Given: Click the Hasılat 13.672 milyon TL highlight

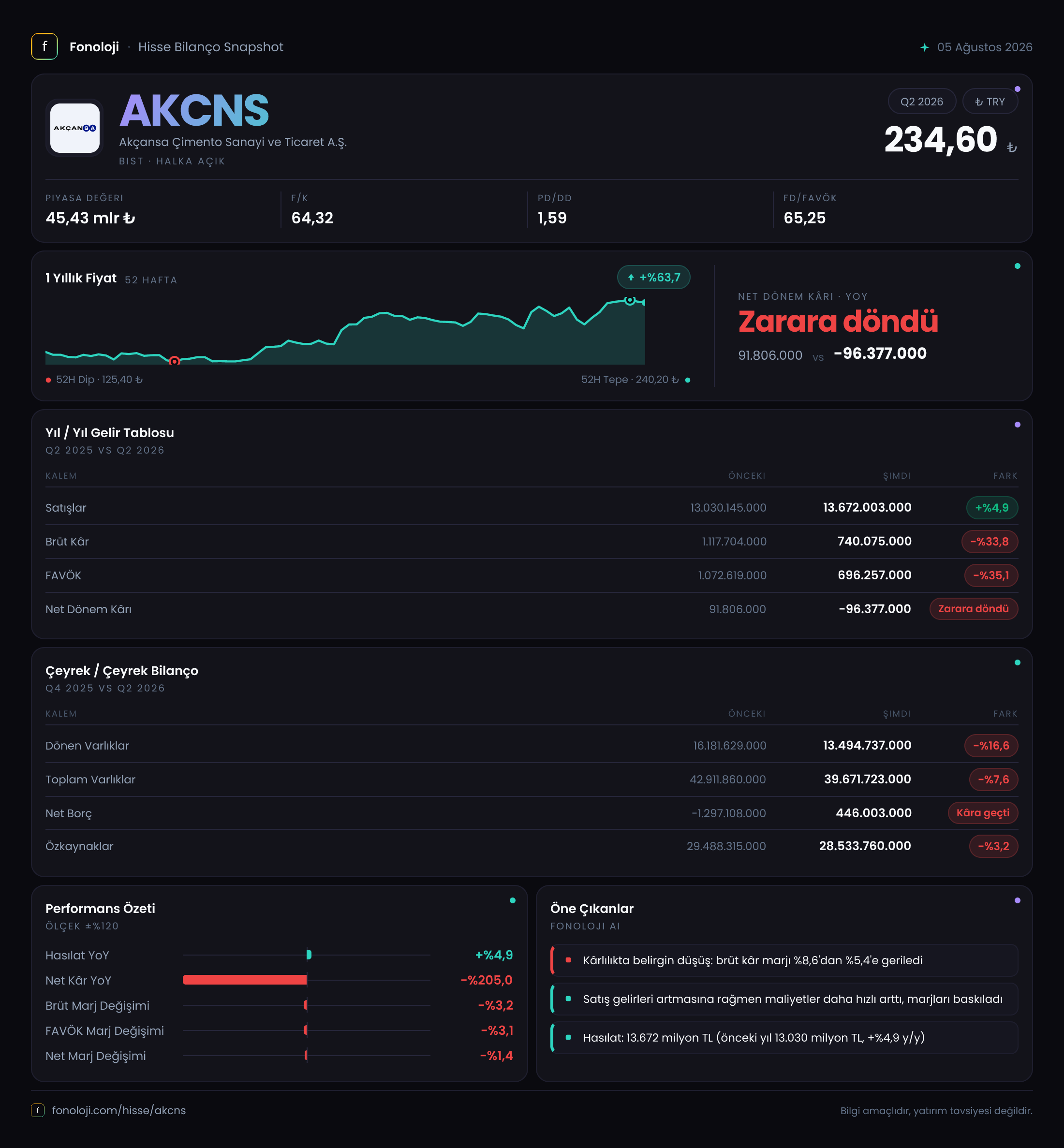Looking at the screenshot, I should (x=783, y=1037).
